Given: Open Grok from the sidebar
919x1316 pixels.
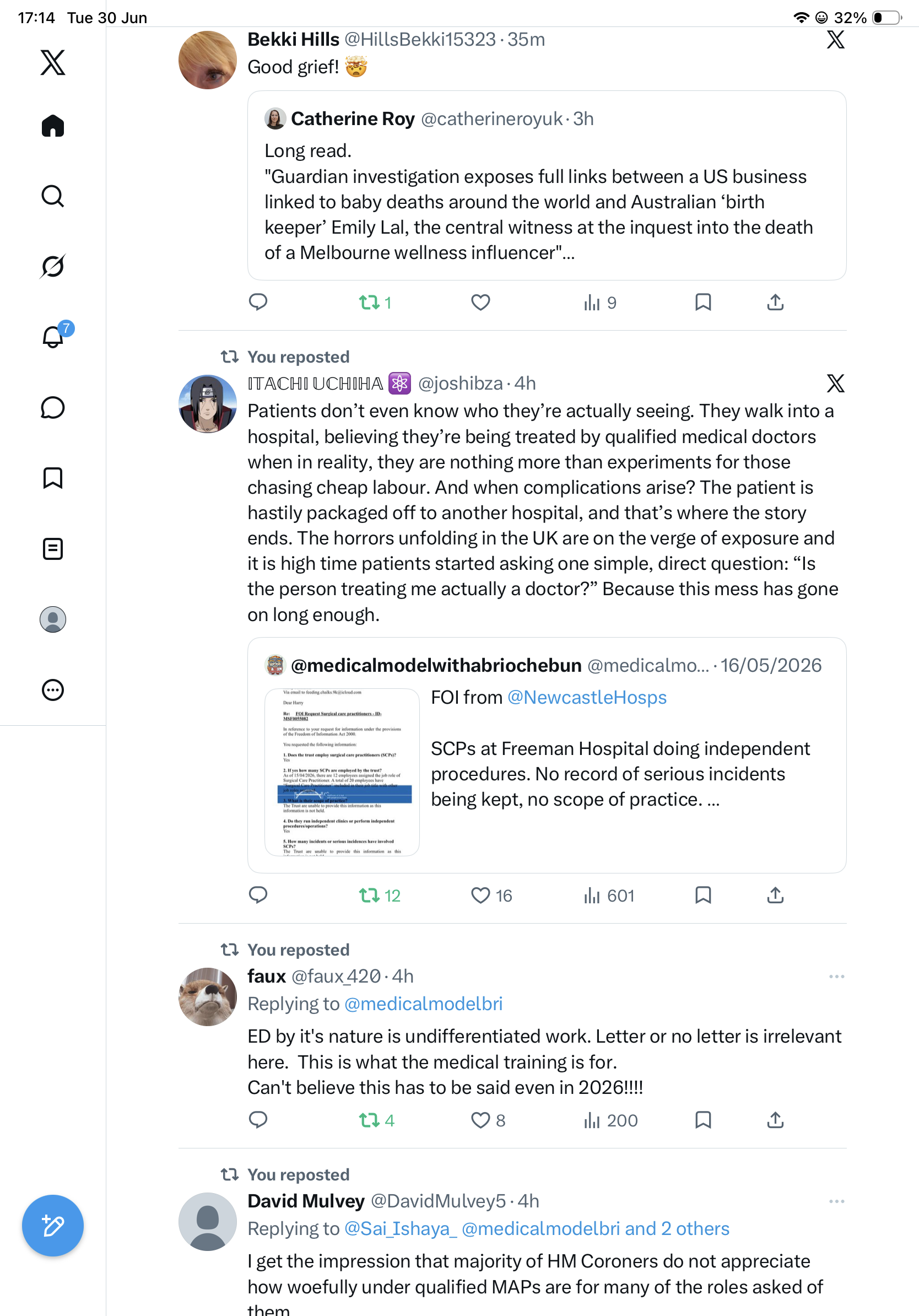Looking at the screenshot, I should (x=53, y=266).
